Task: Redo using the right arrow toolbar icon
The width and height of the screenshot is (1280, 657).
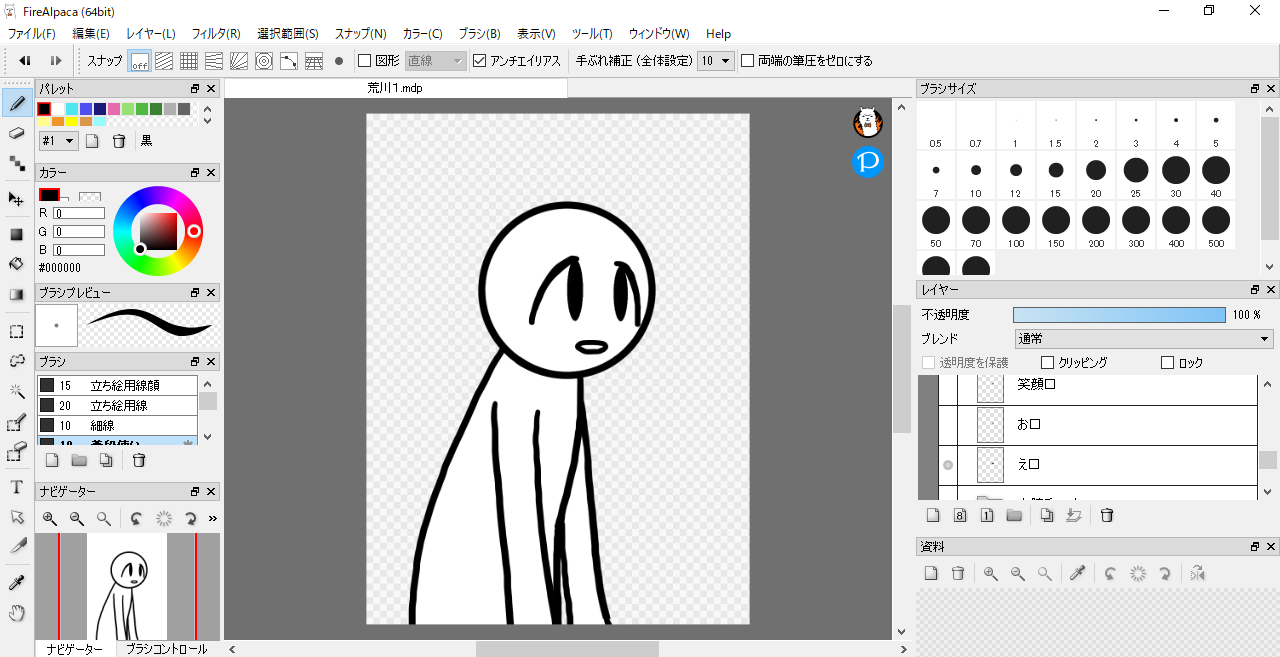Action: pos(56,61)
